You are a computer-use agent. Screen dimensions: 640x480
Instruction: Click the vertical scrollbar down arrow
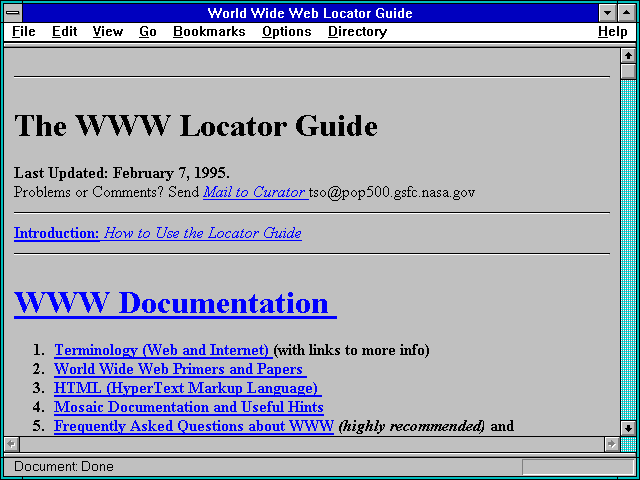(x=628, y=428)
